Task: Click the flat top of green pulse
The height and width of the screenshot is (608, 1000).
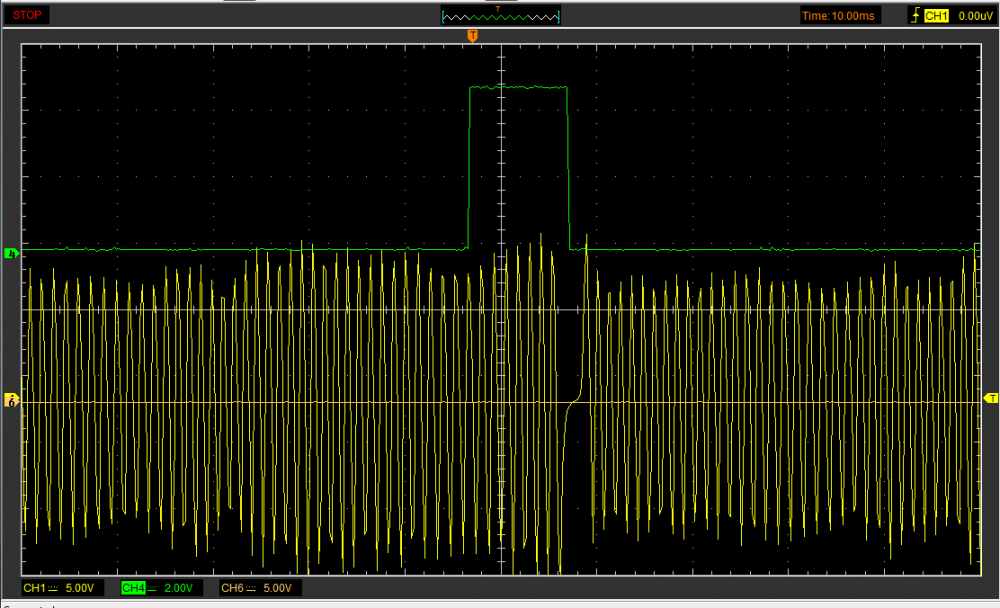Action: 518,88
